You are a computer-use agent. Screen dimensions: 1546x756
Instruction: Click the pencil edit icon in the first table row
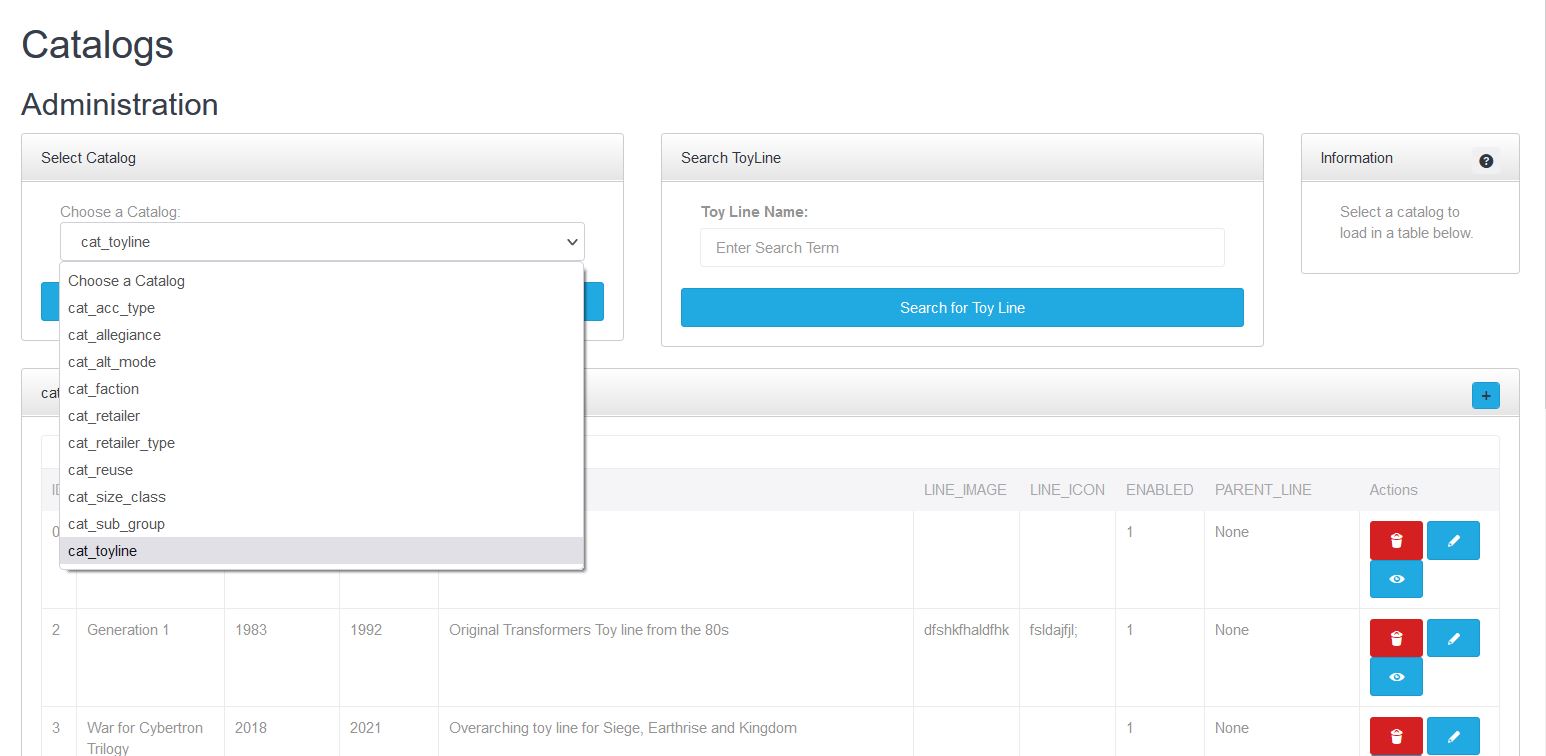coord(1453,540)
